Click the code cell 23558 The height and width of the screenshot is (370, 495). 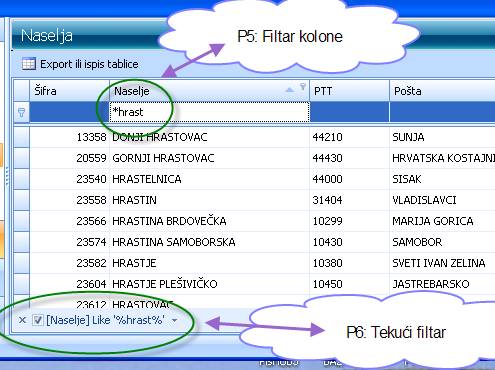click(70, 200)
